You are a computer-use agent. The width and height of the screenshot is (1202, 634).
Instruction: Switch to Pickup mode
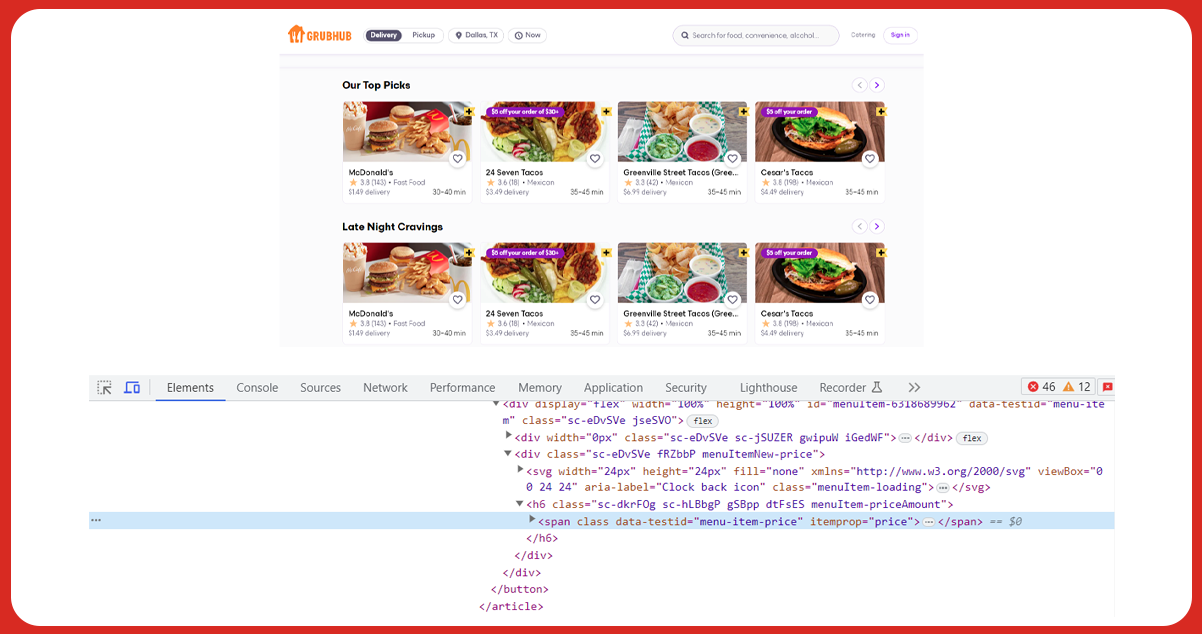[x=423, y=35]
